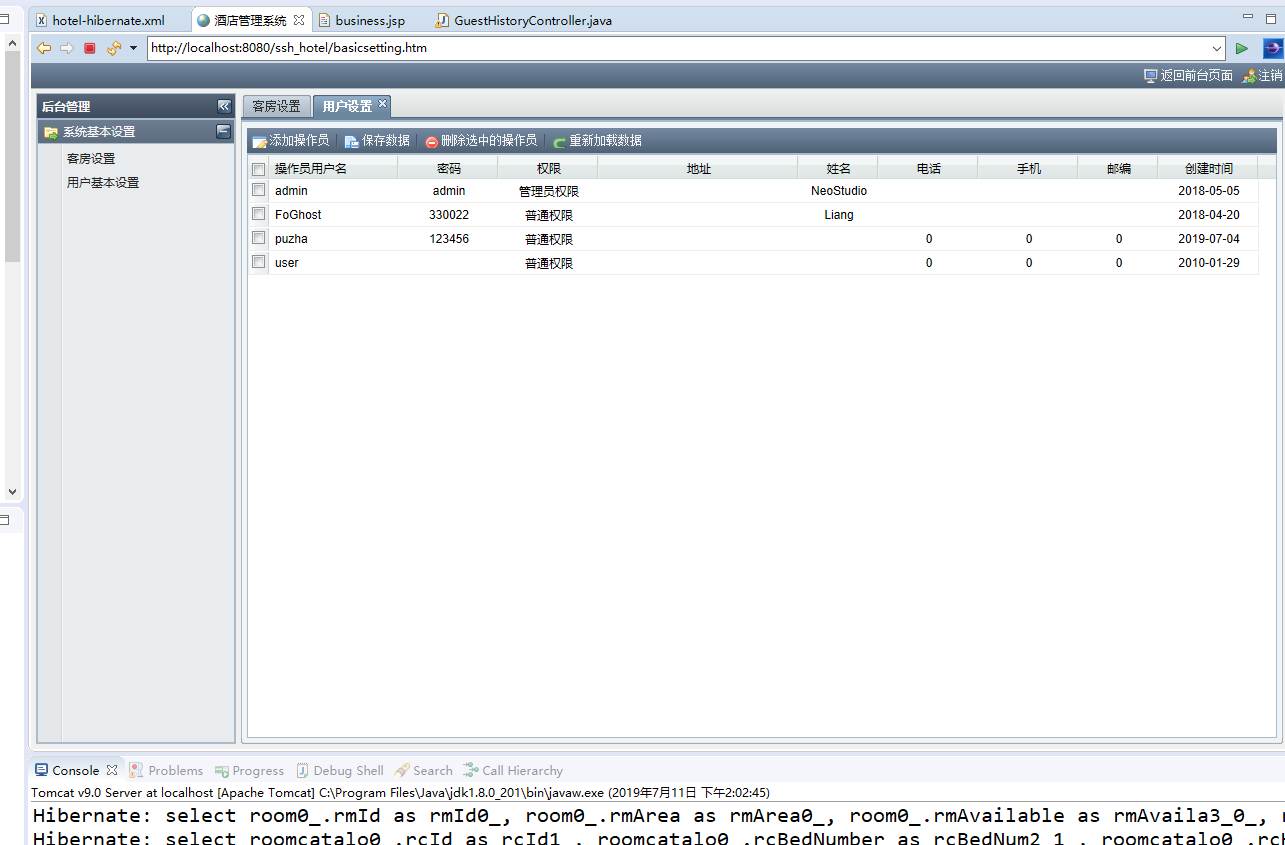Click the green Go arrow icon
The image size is (1285, 845).
pyautogui.click(x=1241, y=48)
